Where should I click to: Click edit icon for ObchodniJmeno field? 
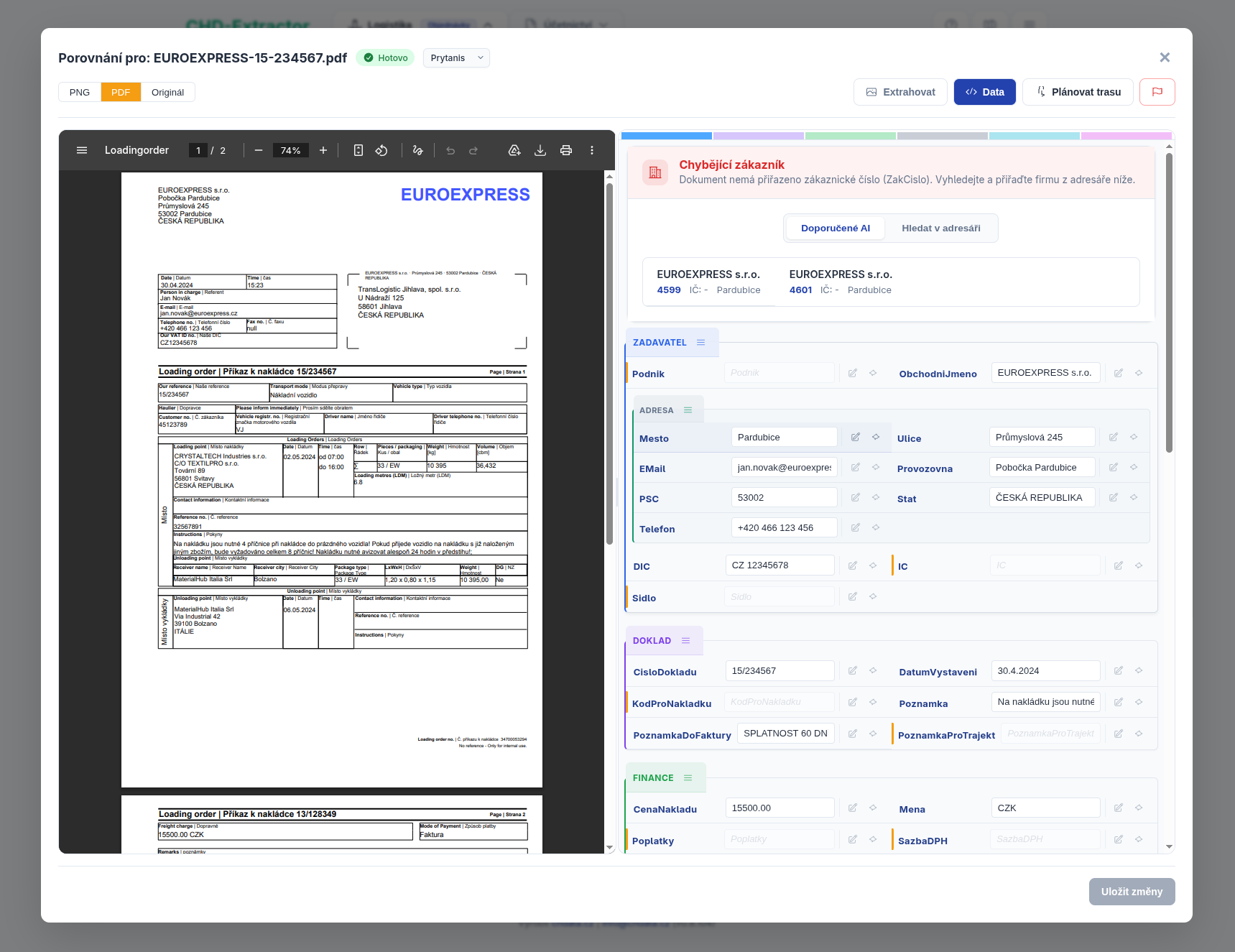coord(1119,373)
